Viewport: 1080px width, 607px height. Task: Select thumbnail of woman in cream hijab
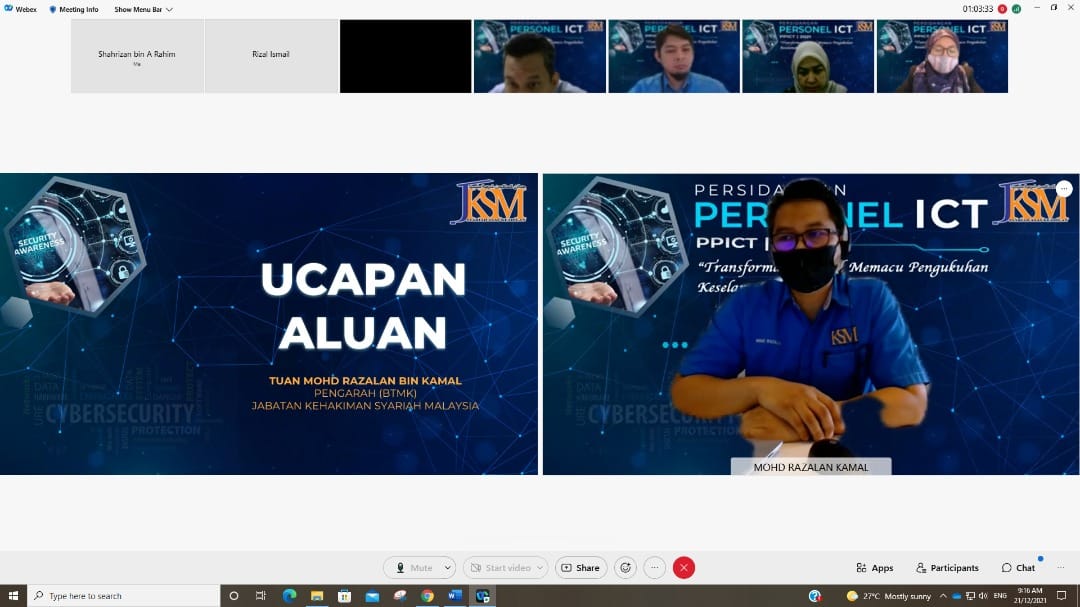(808, 56)
